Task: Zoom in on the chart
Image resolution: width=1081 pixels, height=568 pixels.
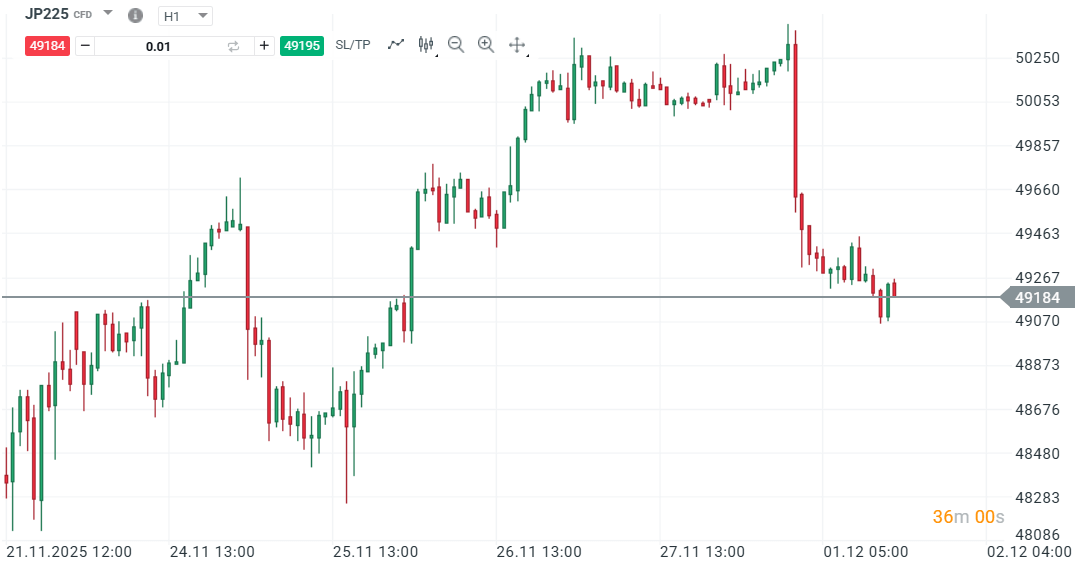Action: tap(486, 44)
